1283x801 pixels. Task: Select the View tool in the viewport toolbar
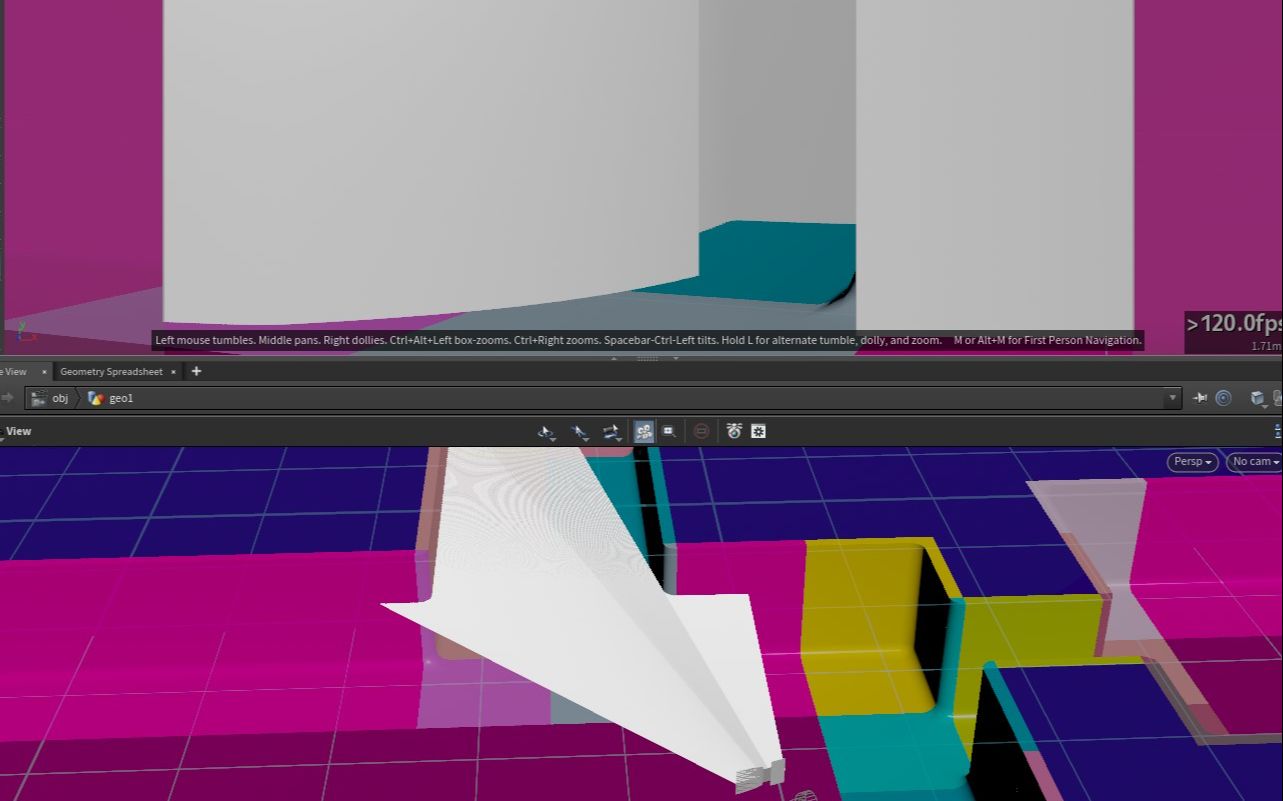pos(545,431)
